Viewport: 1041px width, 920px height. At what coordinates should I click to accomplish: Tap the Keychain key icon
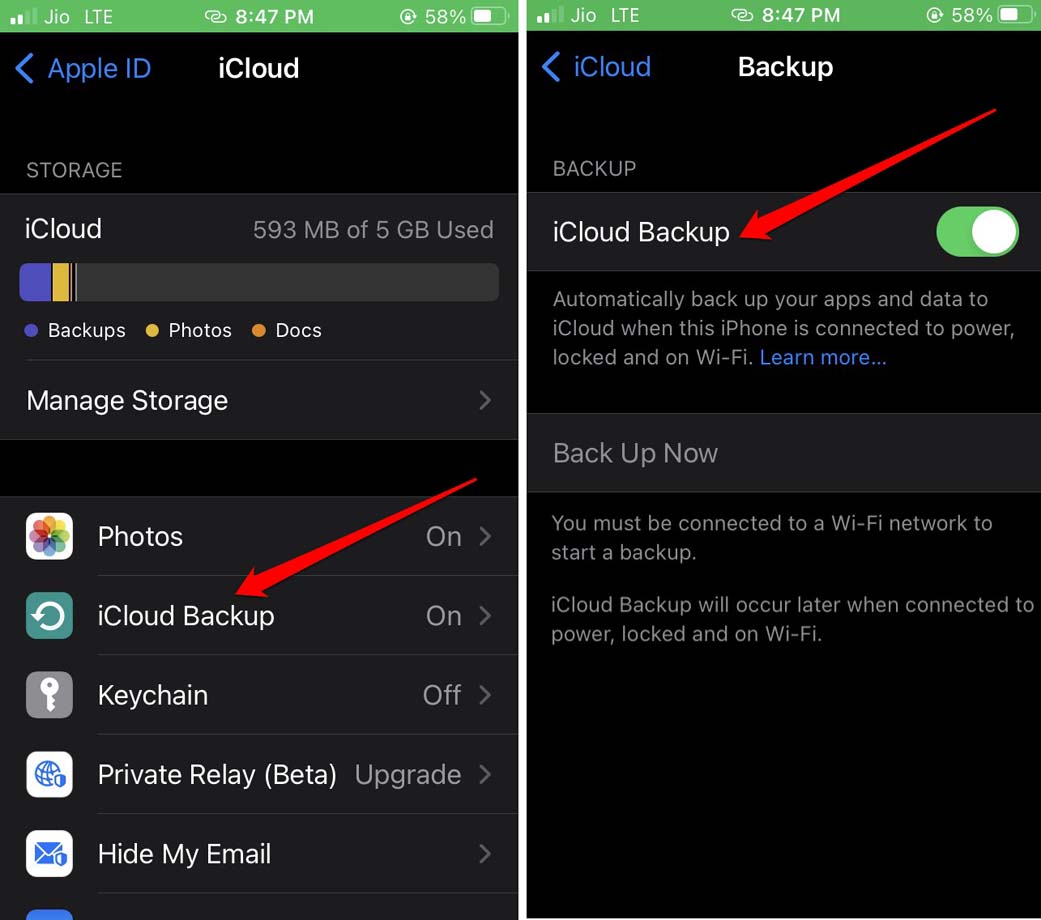(49, 695)
